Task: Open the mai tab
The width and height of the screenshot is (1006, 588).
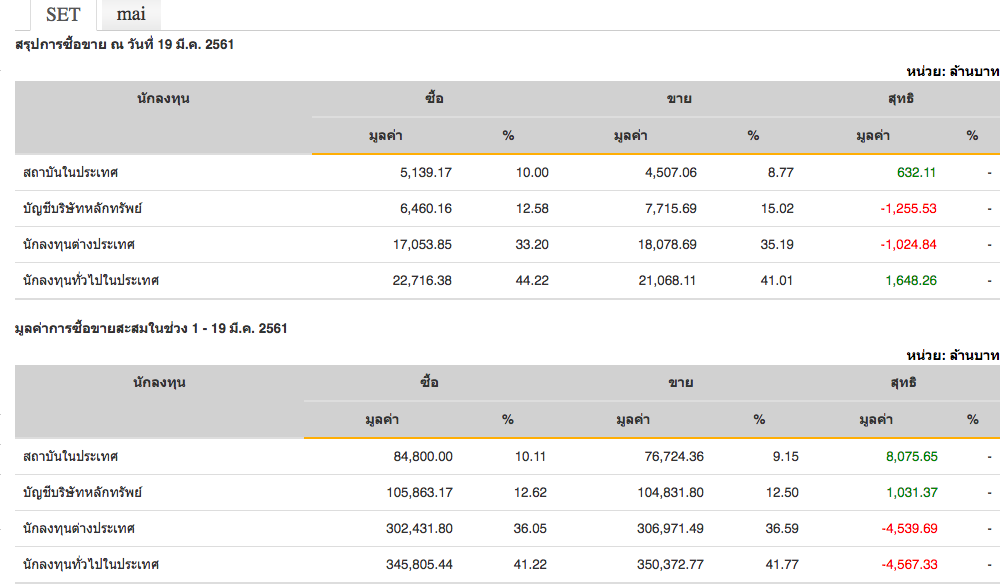Action: pyautogui.click(x=130, y=14)
